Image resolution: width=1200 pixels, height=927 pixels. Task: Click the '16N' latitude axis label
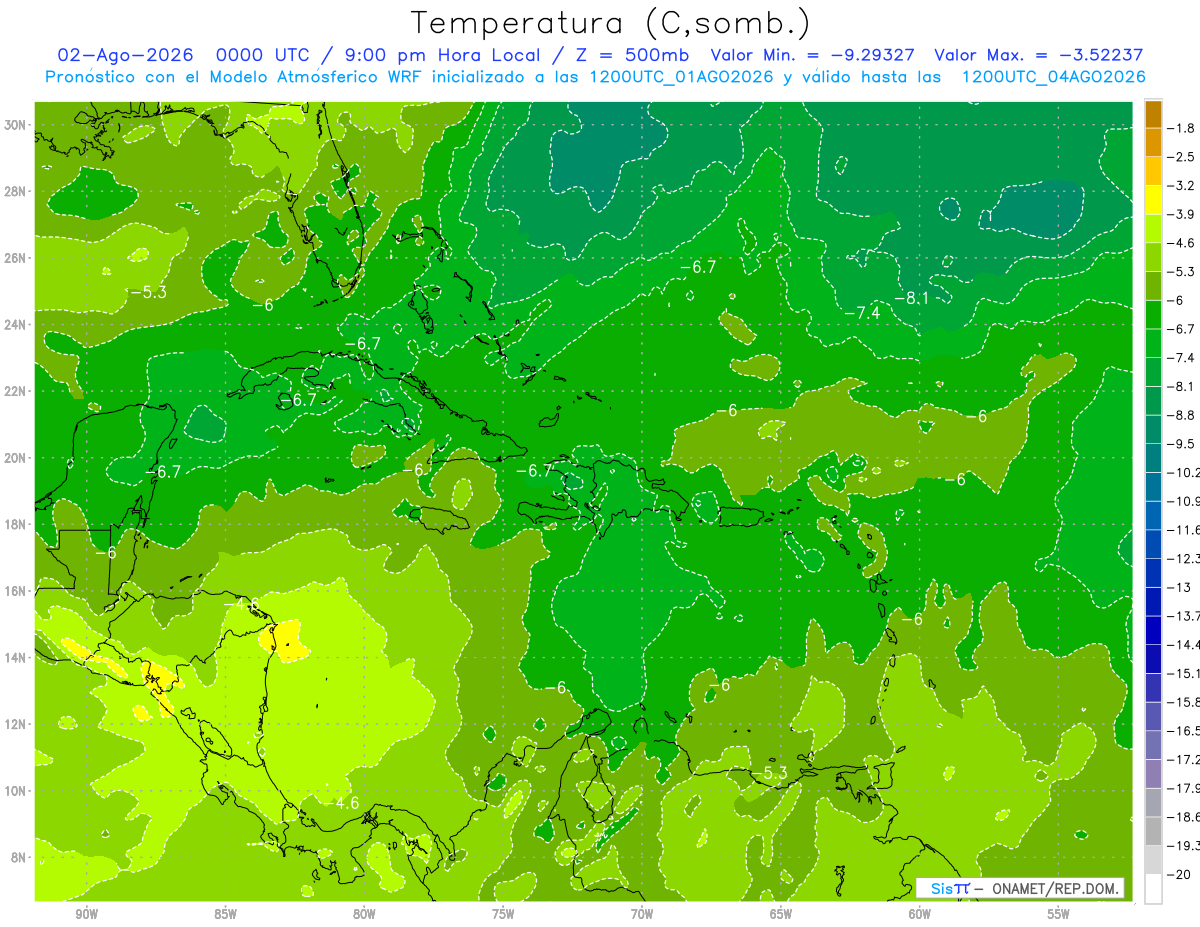[x=15, y=591]
